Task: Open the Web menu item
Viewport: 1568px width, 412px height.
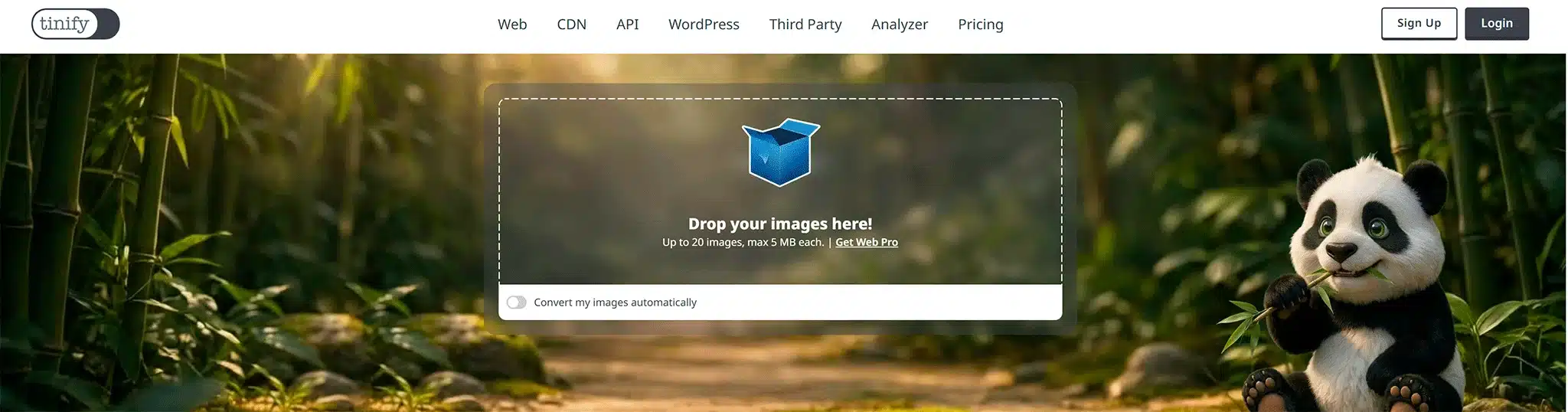Action: (512, 25)
